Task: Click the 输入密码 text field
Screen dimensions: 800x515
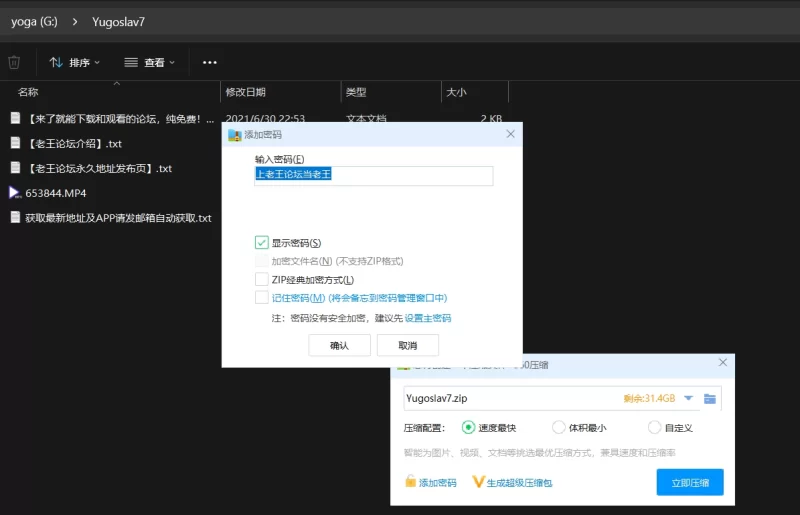Action: (373, 175)
